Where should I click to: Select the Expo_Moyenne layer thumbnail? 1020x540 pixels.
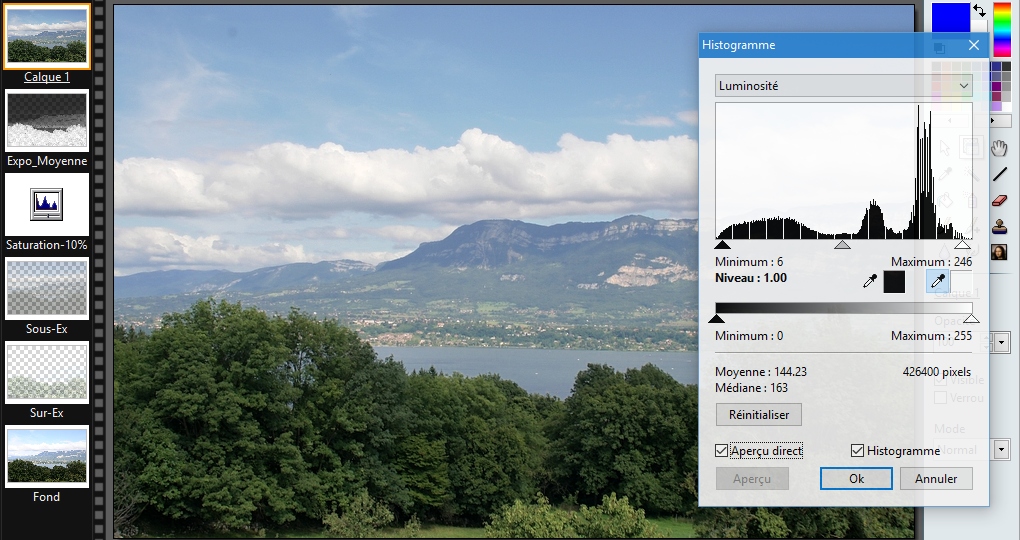tap(47, 120)
